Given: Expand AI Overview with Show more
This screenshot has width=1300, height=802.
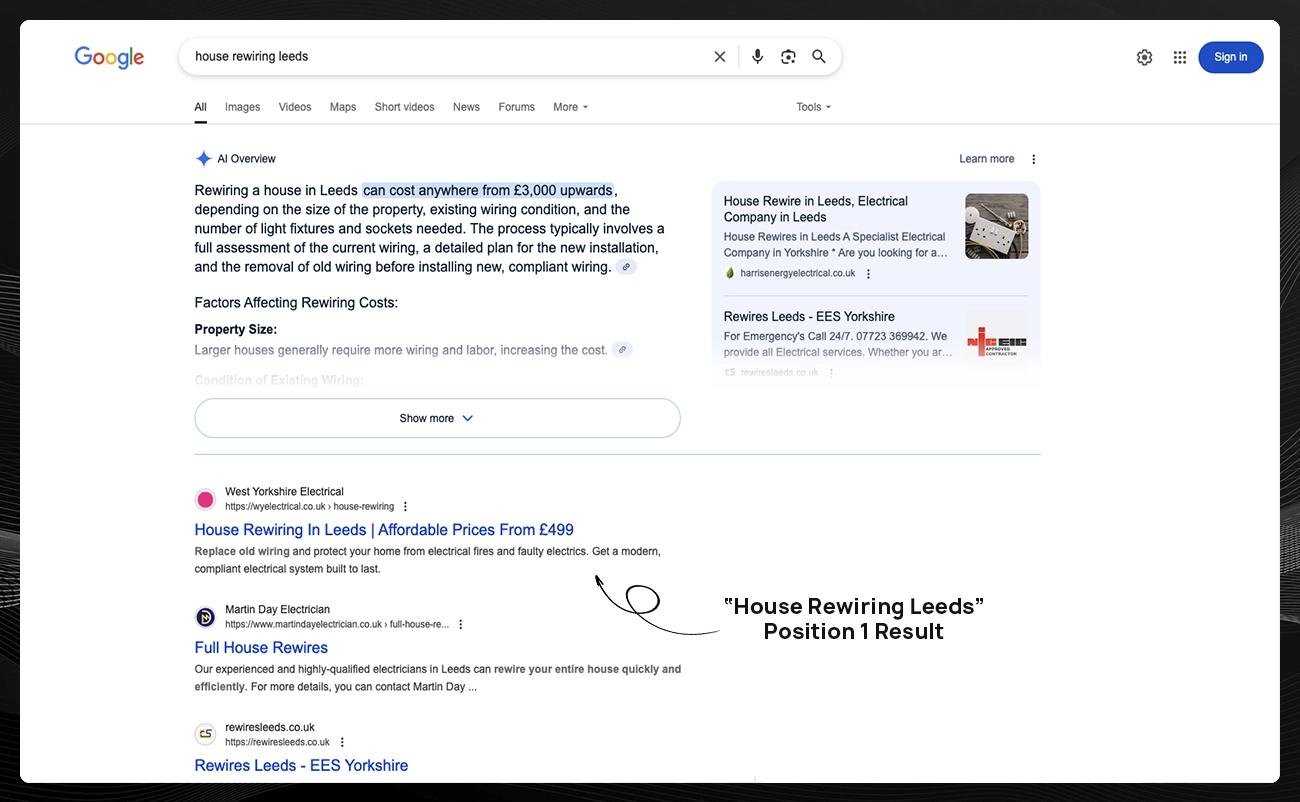Looking at the screenshot, I should 437,418.
